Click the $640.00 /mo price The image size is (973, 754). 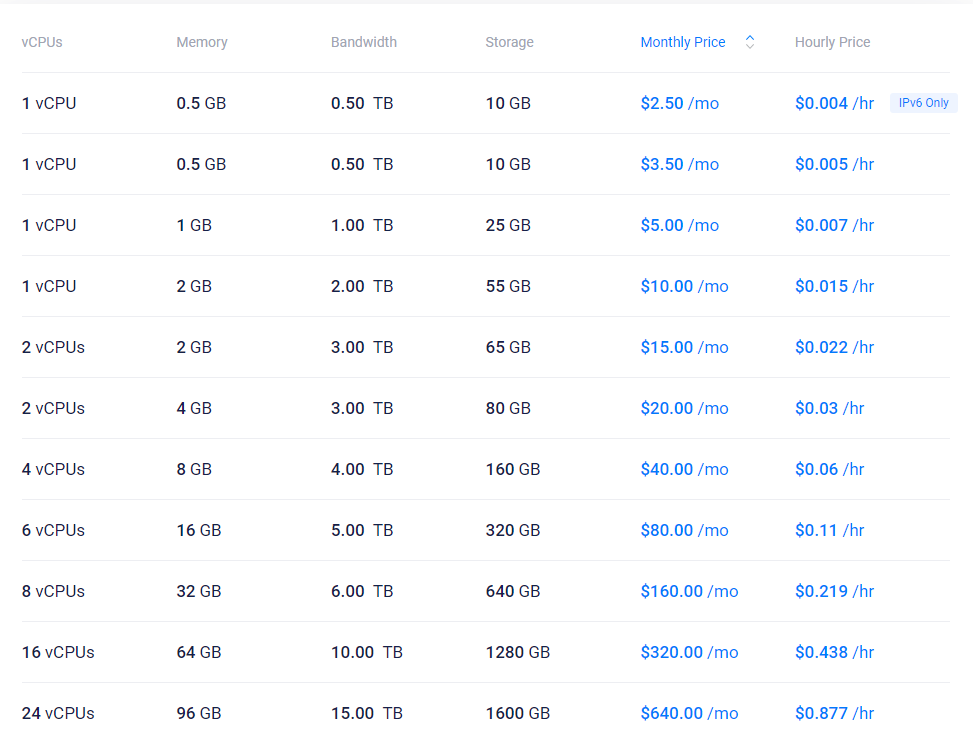click(x=689, y=713)
